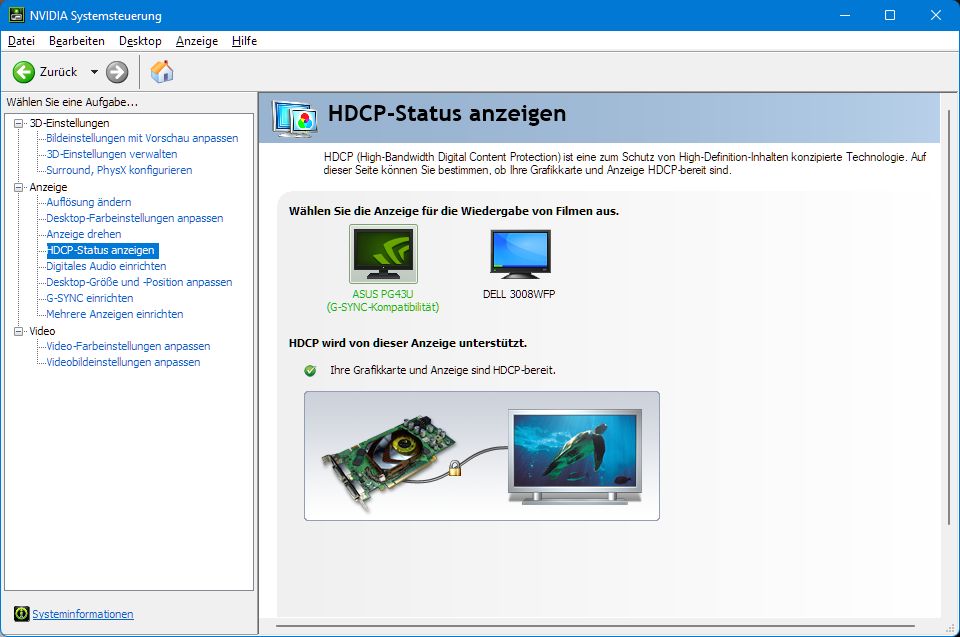960x637 pixels.
Task: Click the Video category label
Action: click(42, 331)
